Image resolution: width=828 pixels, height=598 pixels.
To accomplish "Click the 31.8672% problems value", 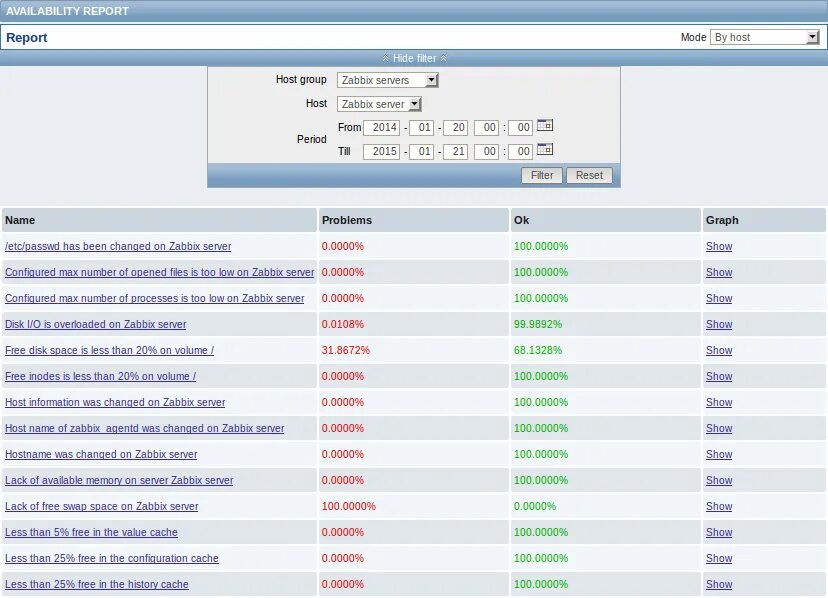I will [x=346, y=350].
